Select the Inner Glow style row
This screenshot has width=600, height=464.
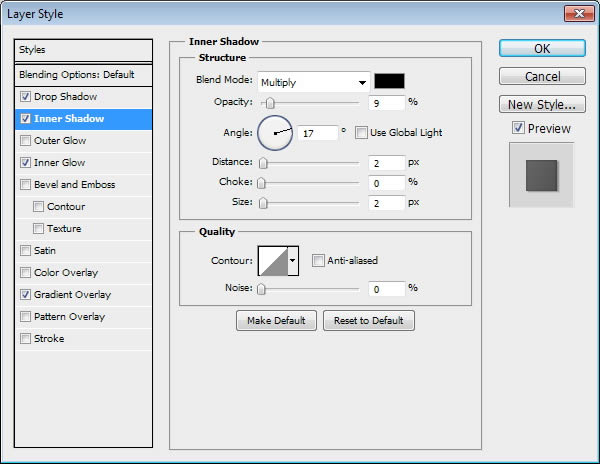click(83, 163)
